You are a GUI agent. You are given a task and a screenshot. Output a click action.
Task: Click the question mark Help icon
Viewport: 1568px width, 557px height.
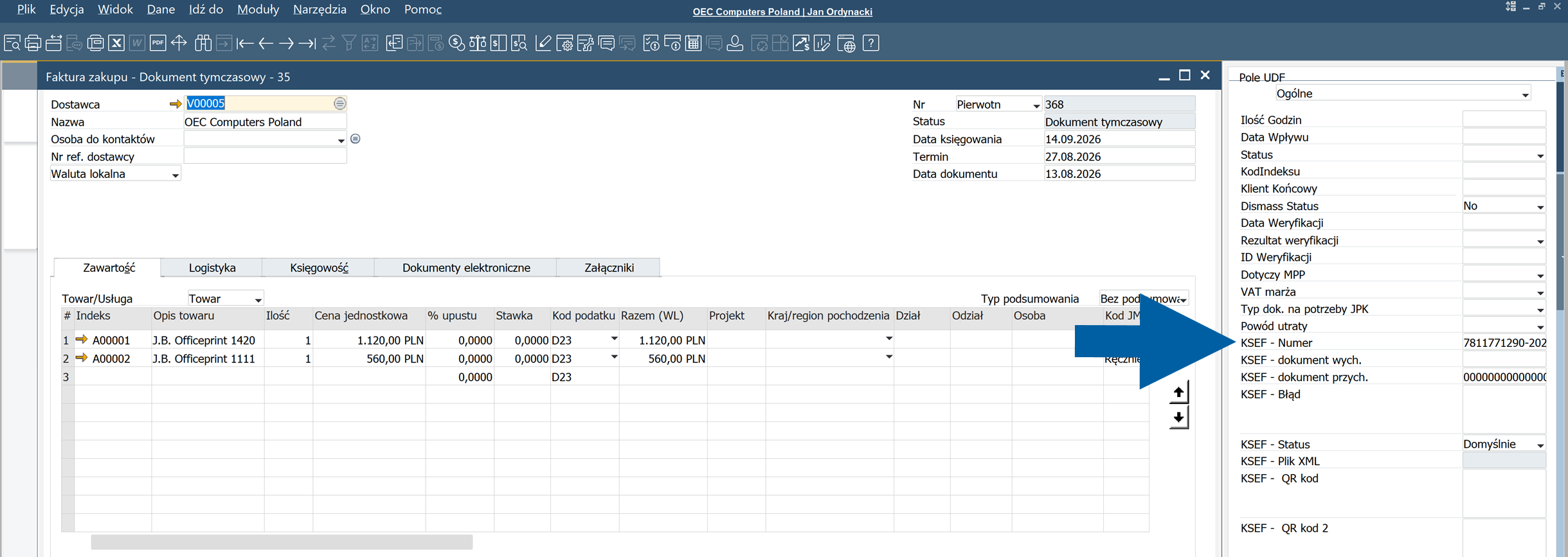pyautogui.click(x=871, y=43)
